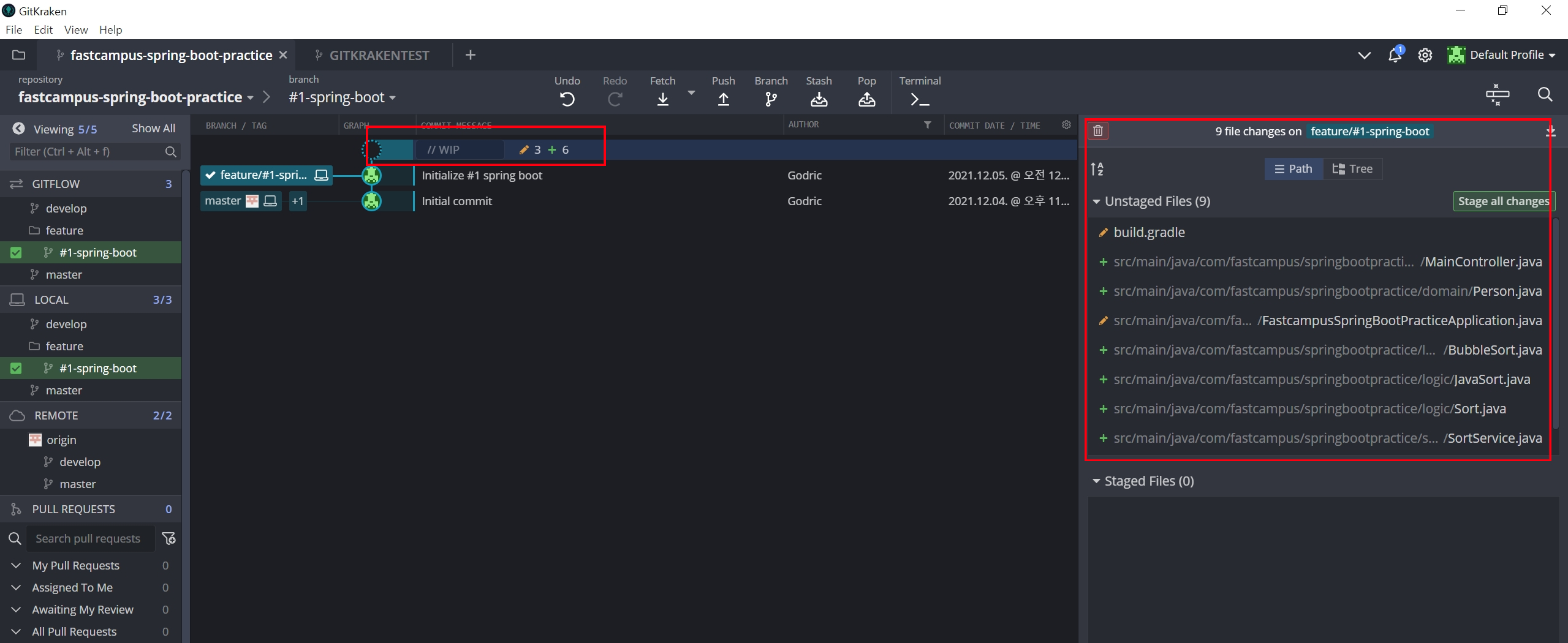The height and width of the screenshot is (643, 1568).
Task: Collapse the Staged Files section
Action: coord(1096,481)
